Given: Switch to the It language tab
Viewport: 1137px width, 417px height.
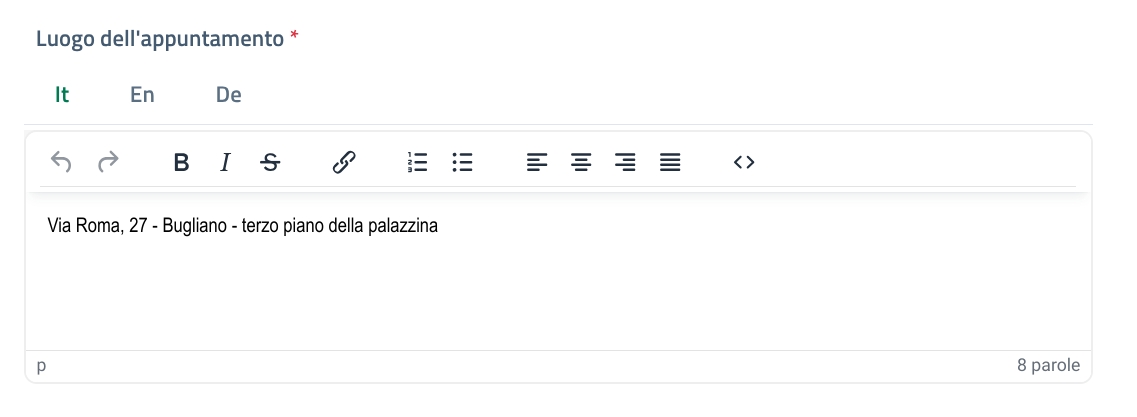Looking at the screenshot, I should [x=62, y=95].
